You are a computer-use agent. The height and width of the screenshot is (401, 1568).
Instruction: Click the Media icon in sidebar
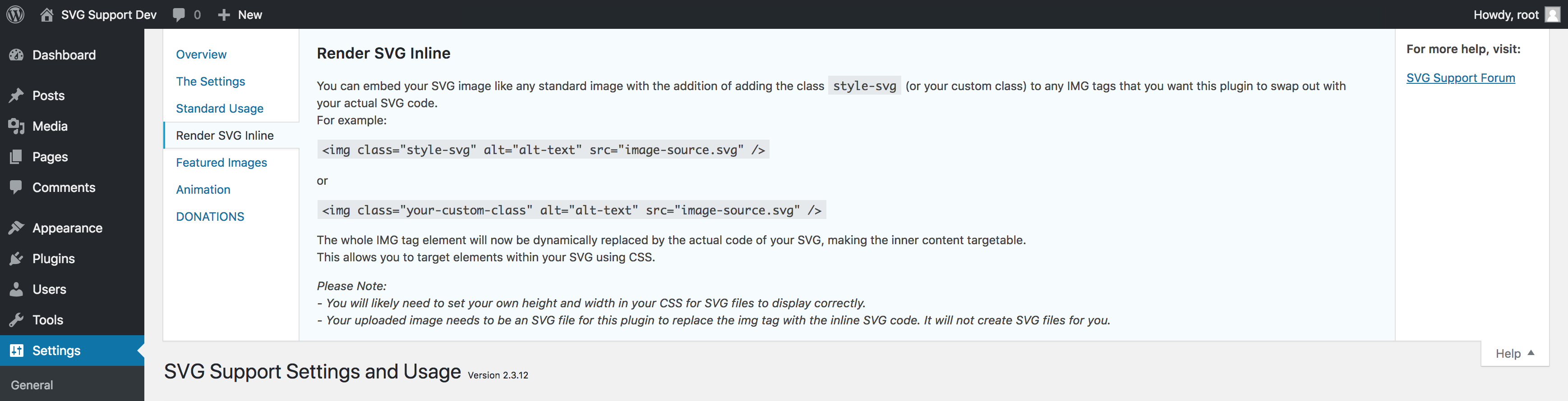(x=16, y=126)
